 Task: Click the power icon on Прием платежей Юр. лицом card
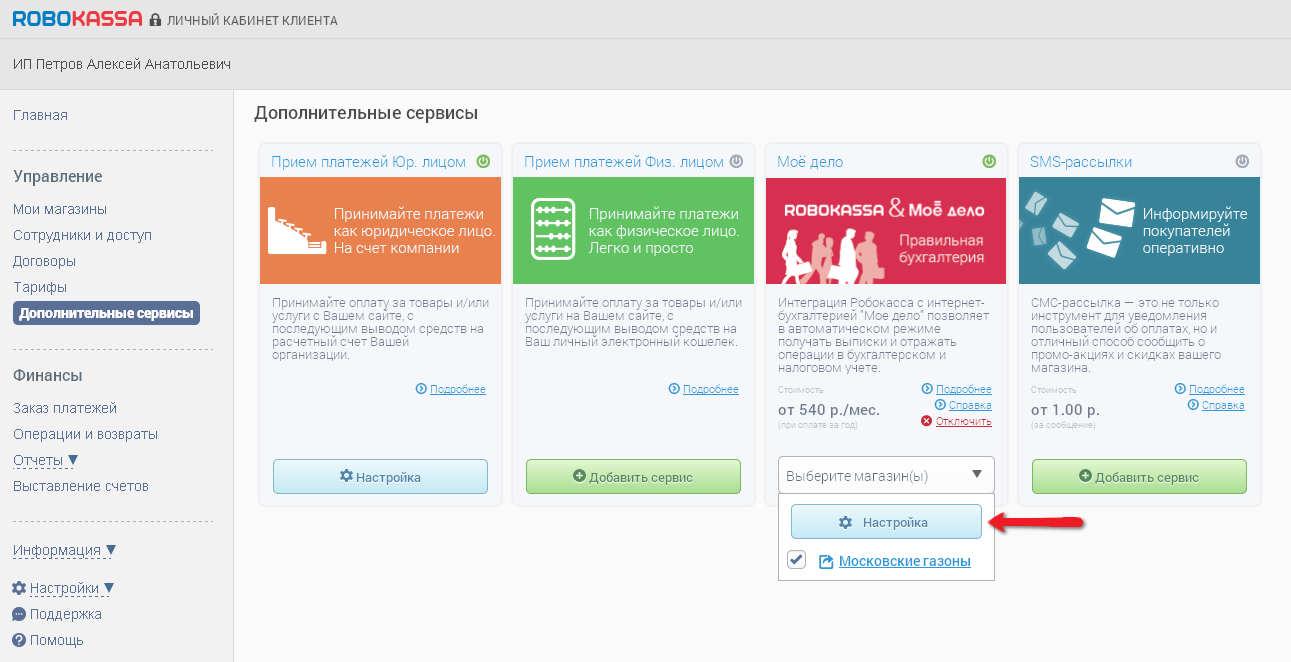[483, 161]
